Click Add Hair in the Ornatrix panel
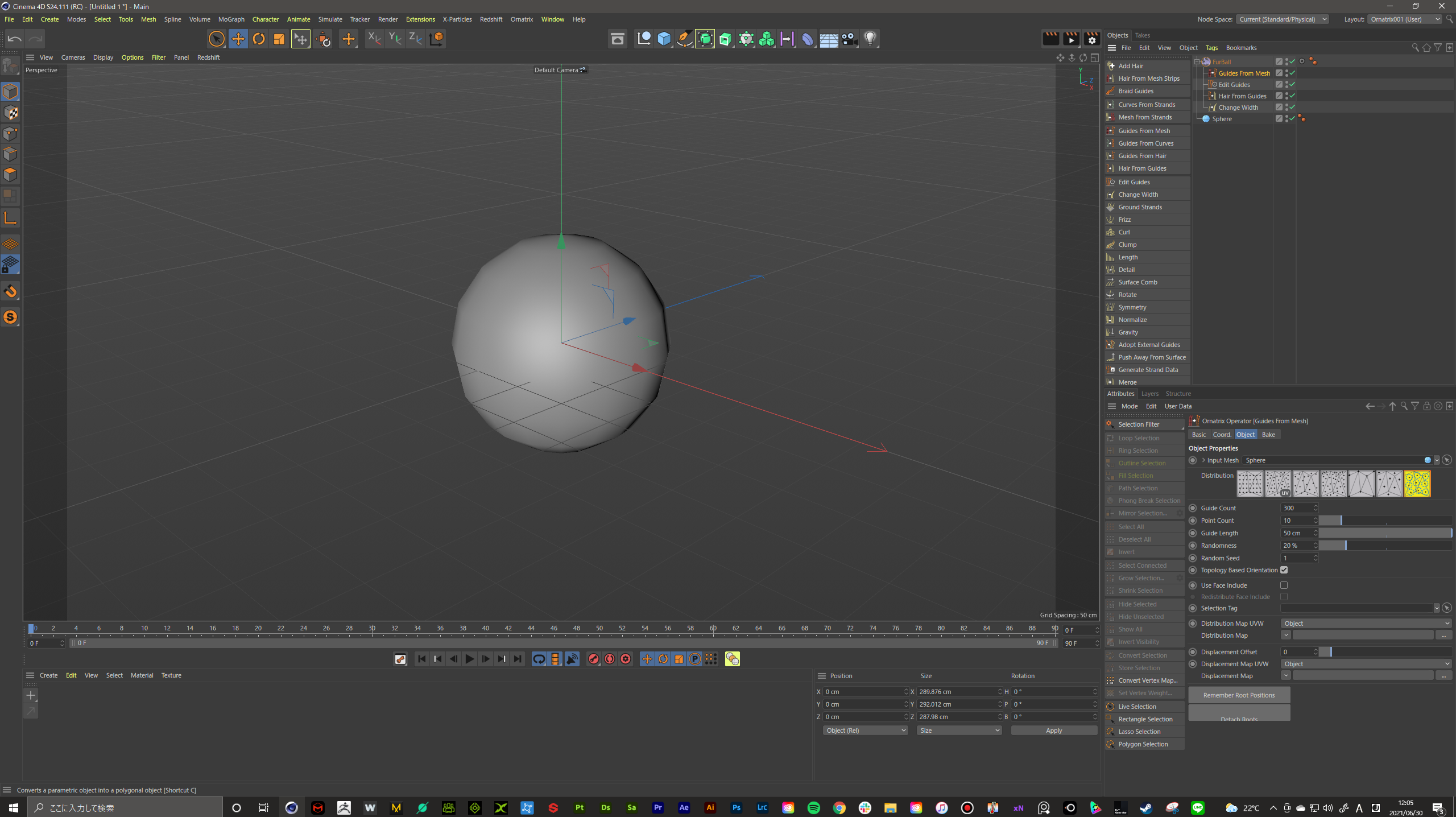1456x817 pixels. 1131,66
